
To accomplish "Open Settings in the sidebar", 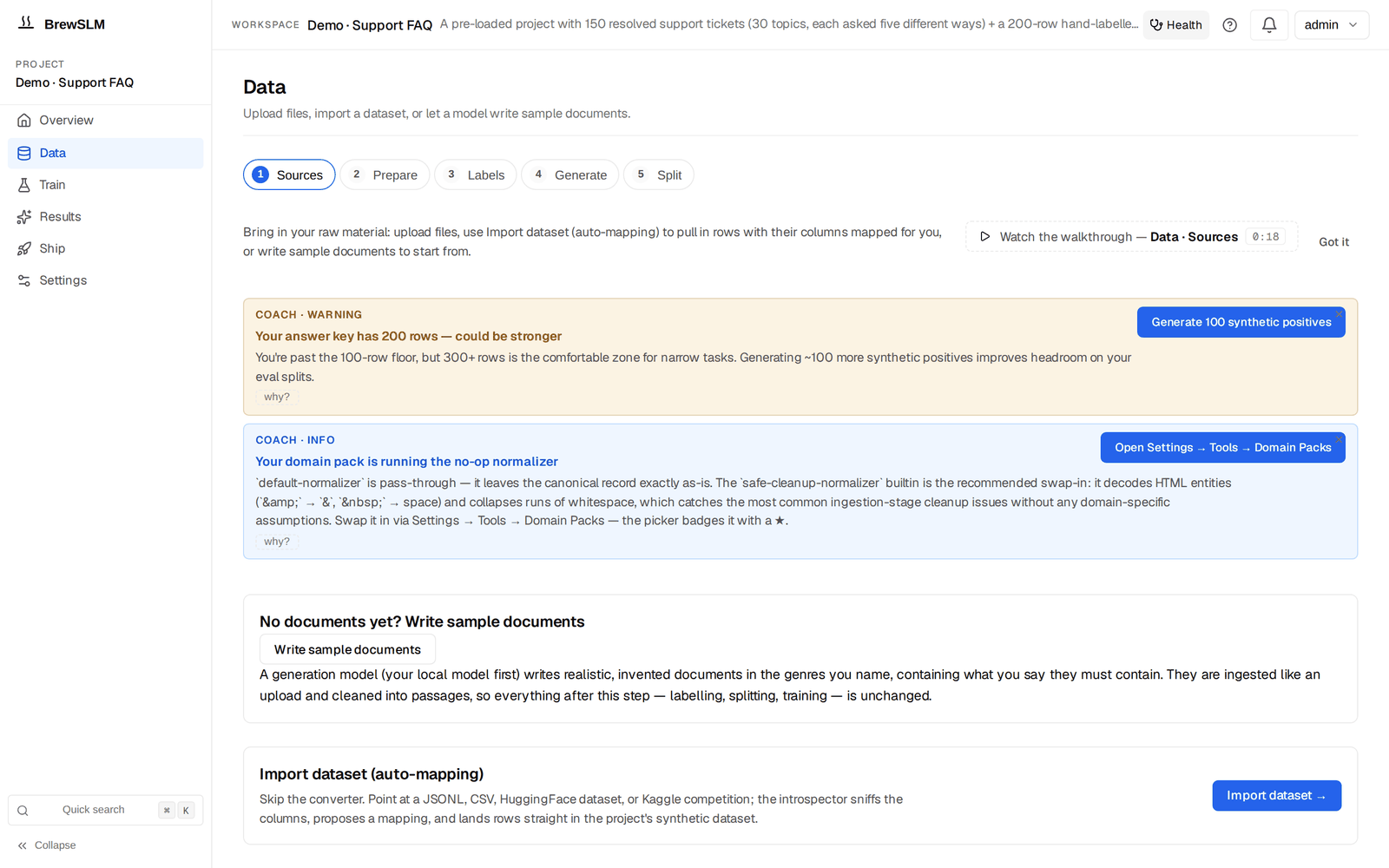I will pyautogui.click(x=105, y=280).
